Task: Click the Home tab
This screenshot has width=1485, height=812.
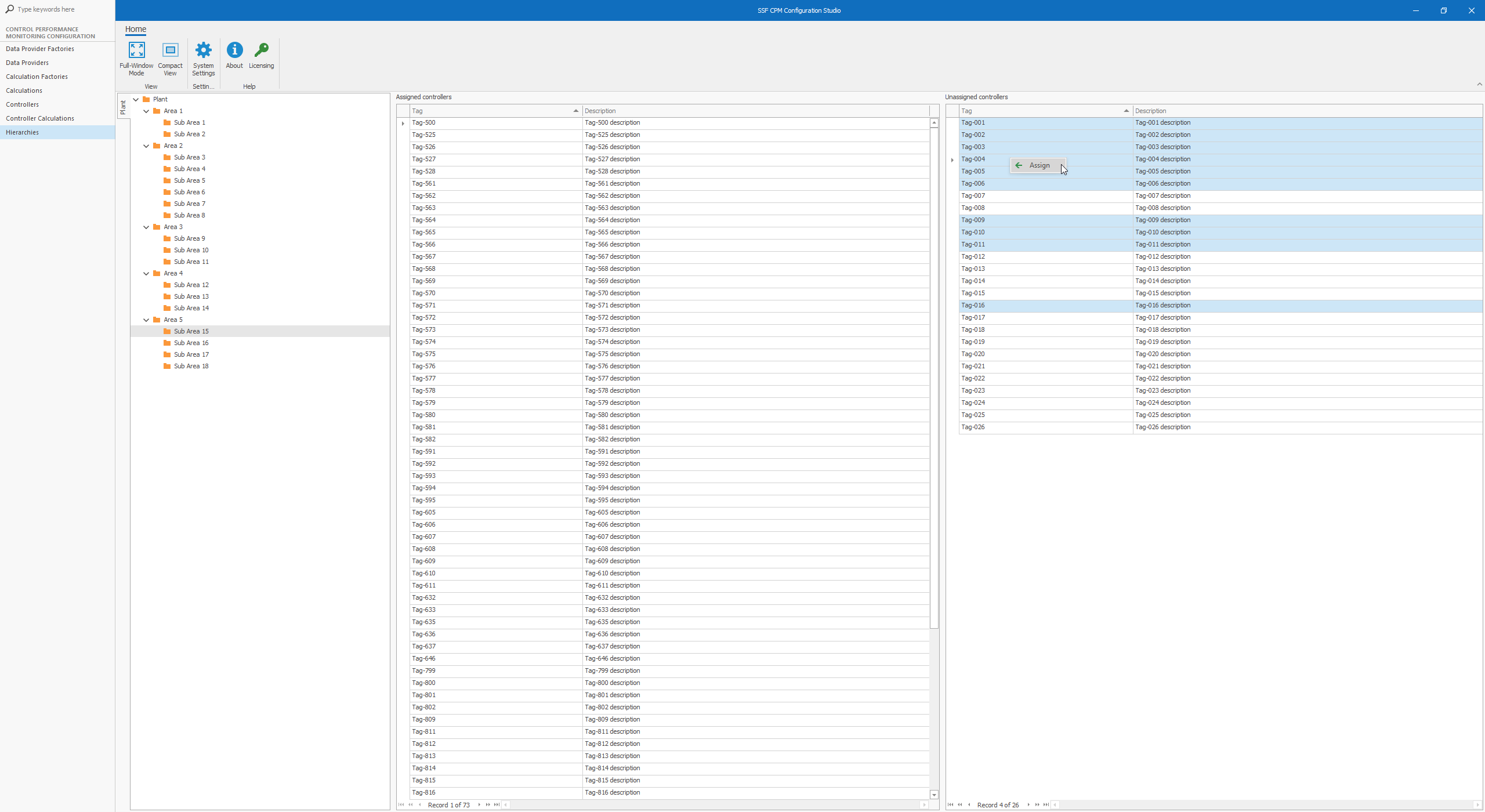Action: pyautogui.click(x=135, y=29)
